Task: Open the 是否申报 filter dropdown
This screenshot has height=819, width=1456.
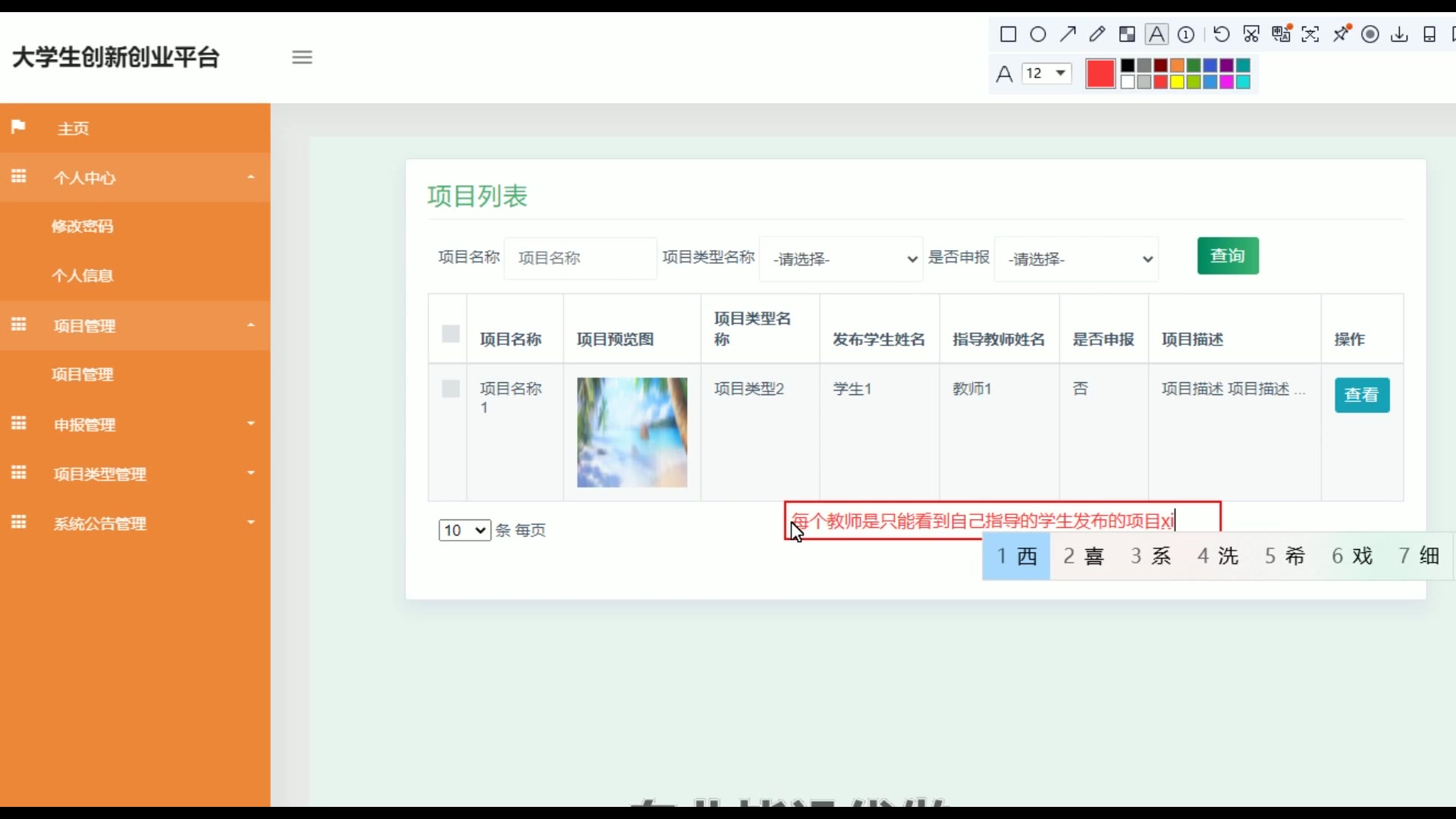Action: 1076,259
